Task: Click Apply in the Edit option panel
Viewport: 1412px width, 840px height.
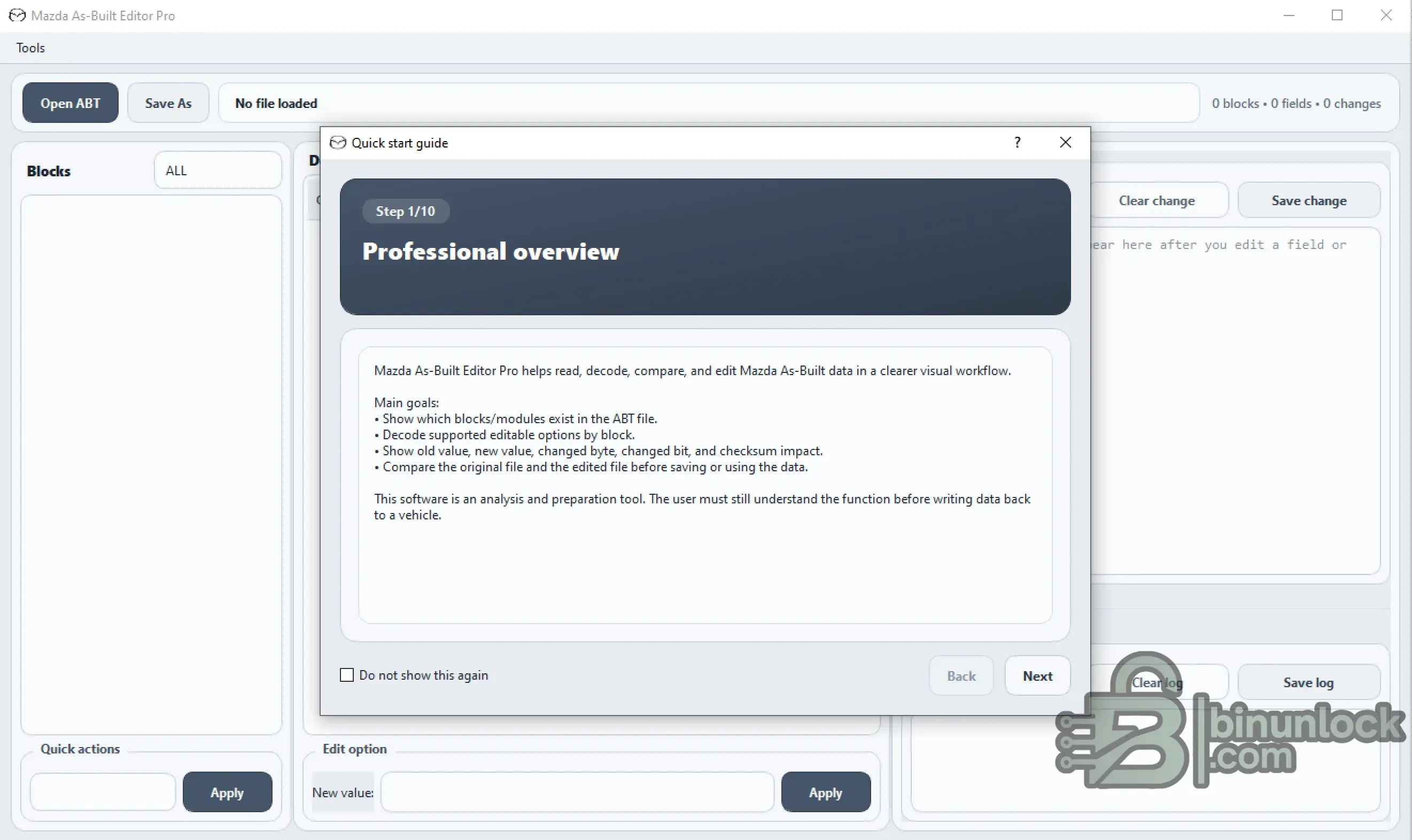Action: tap(826, 792)
